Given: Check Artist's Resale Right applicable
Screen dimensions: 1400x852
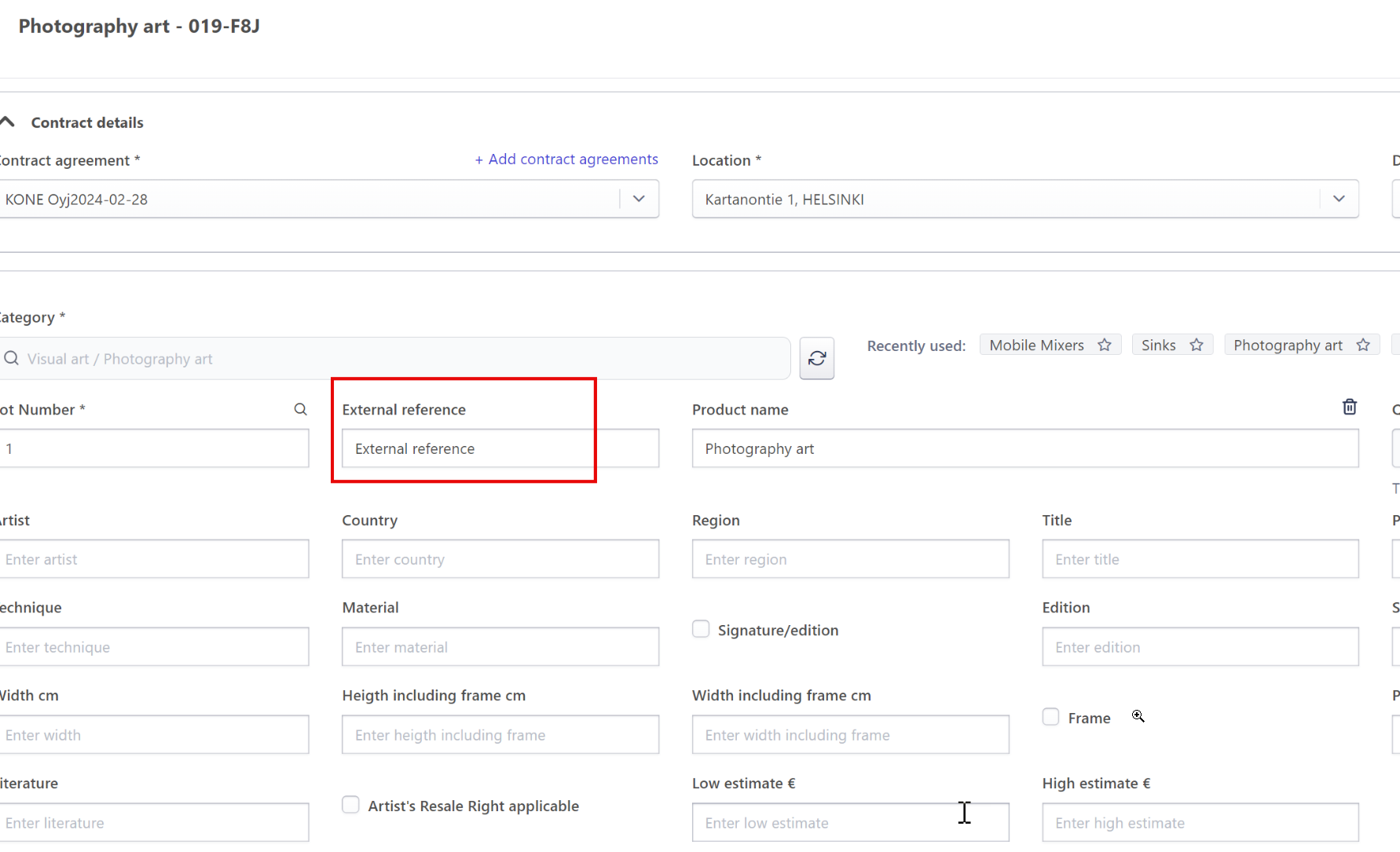Looking at the screenshot, I should click(x=351, y=805).
